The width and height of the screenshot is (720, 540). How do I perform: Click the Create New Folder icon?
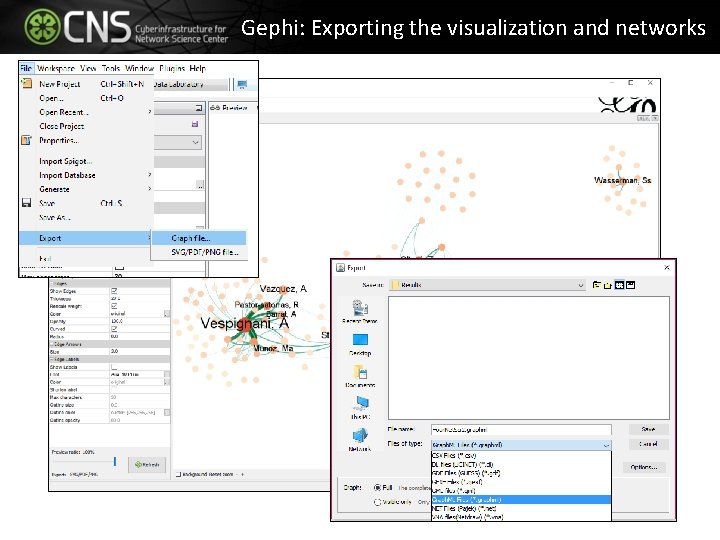pos(608,285)
